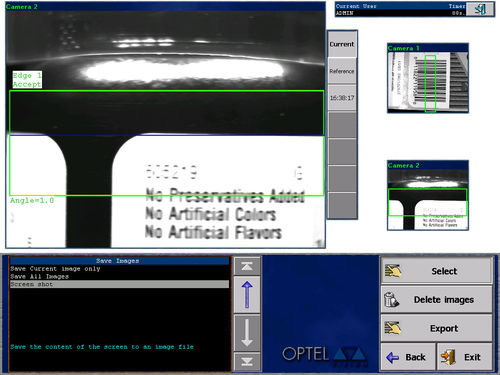Image resolution: width=500 pixels, height=375 pixels.
Task: Jump to the bottom of the list
Action: click(247, 361)
